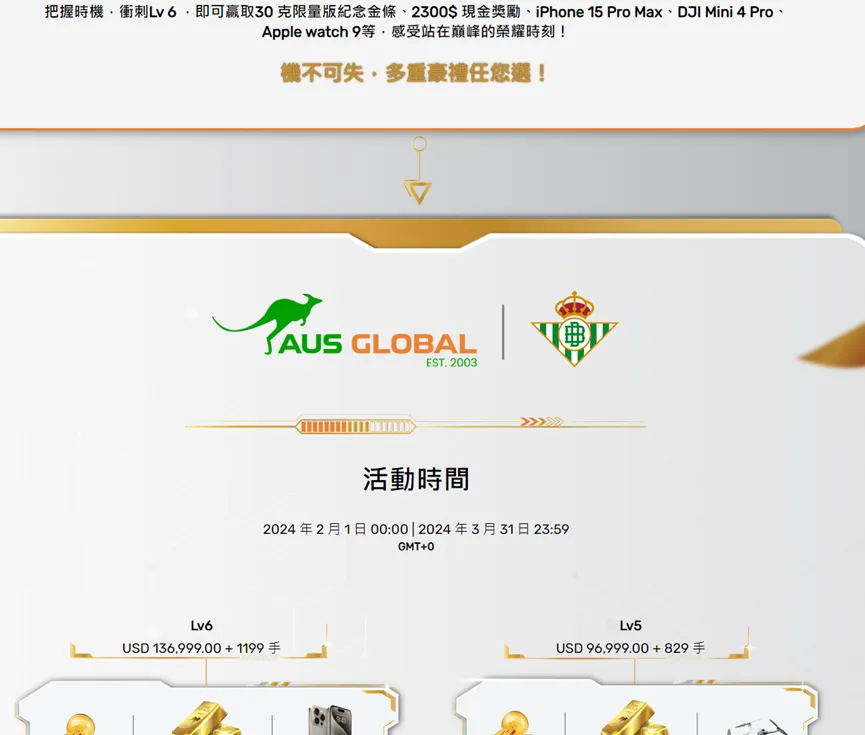The height and width of the screenshot is (735, 865).
Task: Click the 把握時機．衝刺Lv 6 promo text line
Action: [414, 12]
